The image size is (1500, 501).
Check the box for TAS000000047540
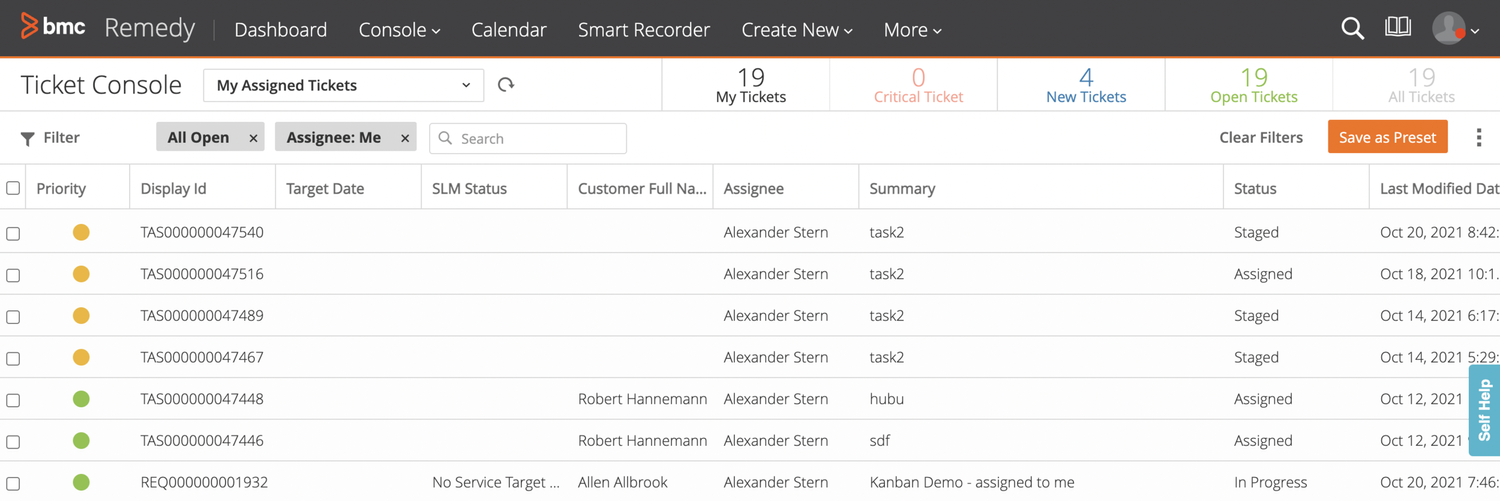click(13, 233)
